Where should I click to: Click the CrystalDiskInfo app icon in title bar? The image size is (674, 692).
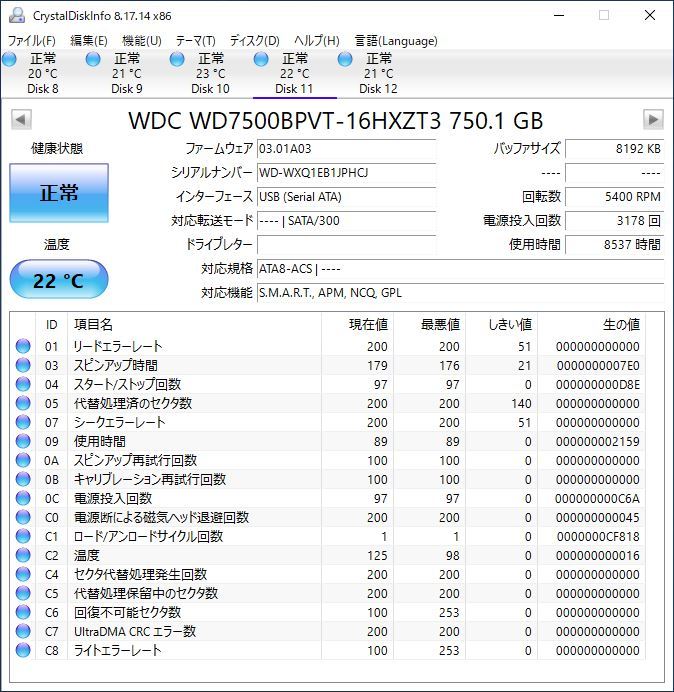point(17,15)
